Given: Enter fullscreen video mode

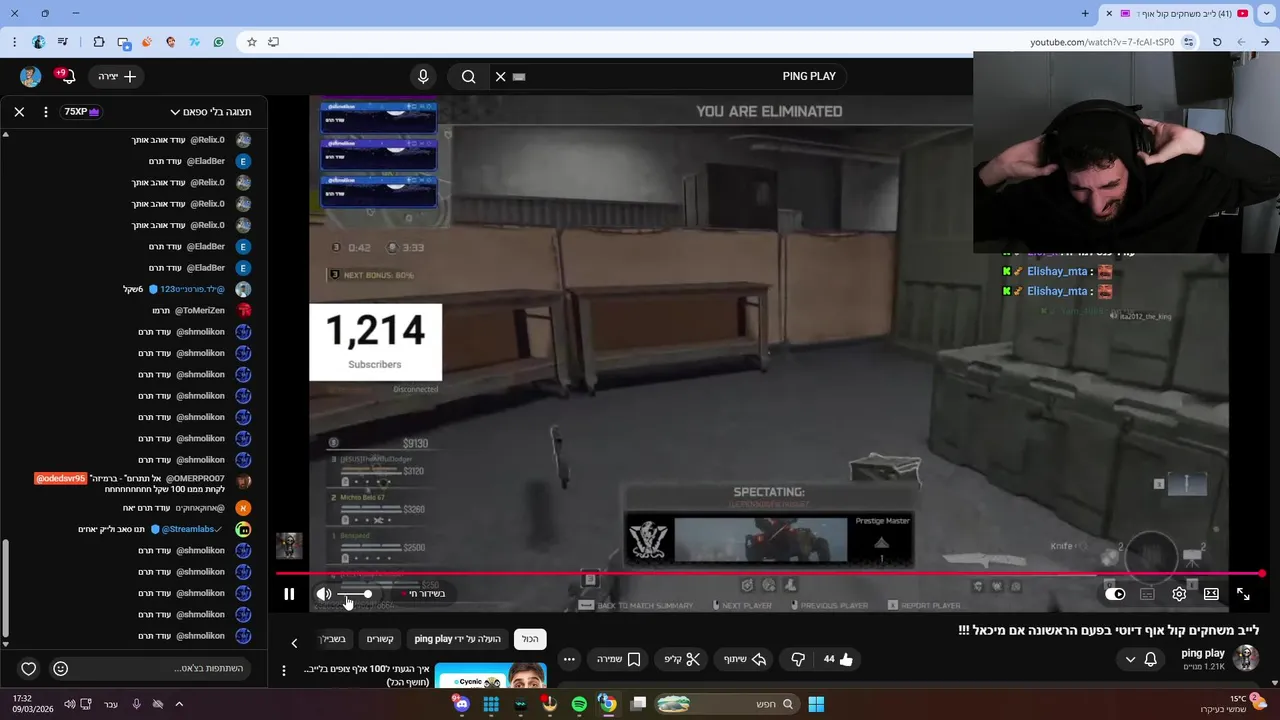Looking at the screenshot, I should 1243,594.
